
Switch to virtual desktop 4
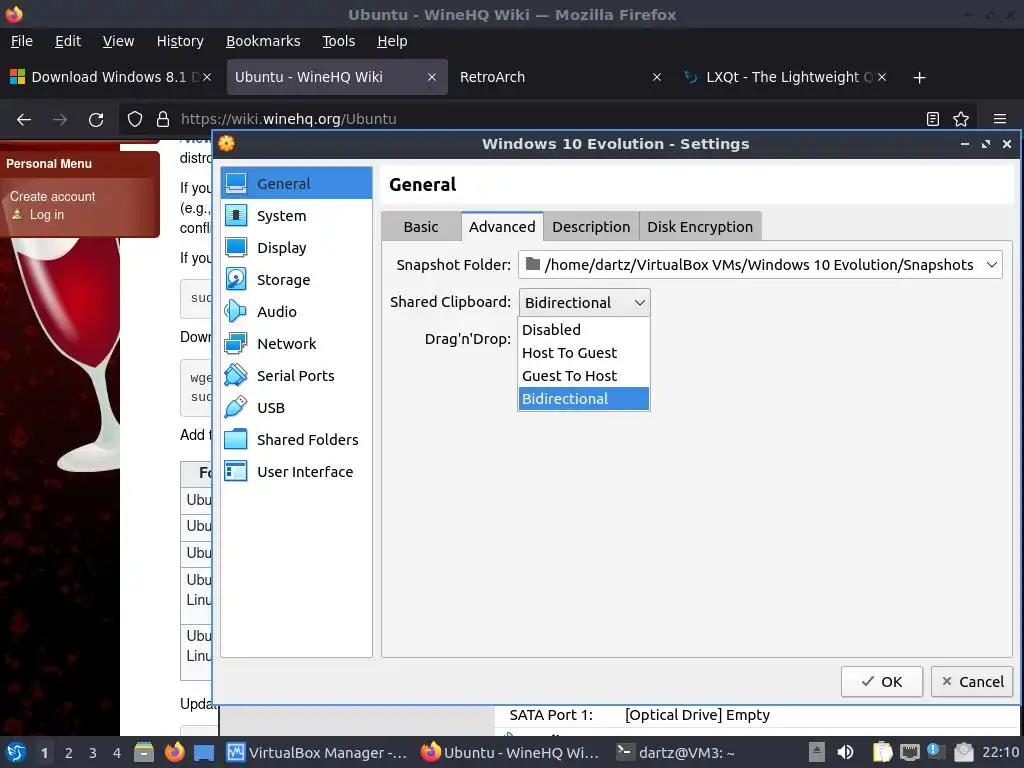pos(116,753)
